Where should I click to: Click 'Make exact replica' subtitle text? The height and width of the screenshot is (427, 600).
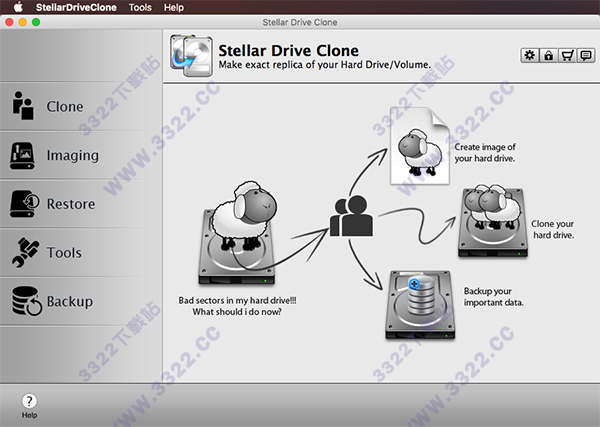tap(324, 65)
